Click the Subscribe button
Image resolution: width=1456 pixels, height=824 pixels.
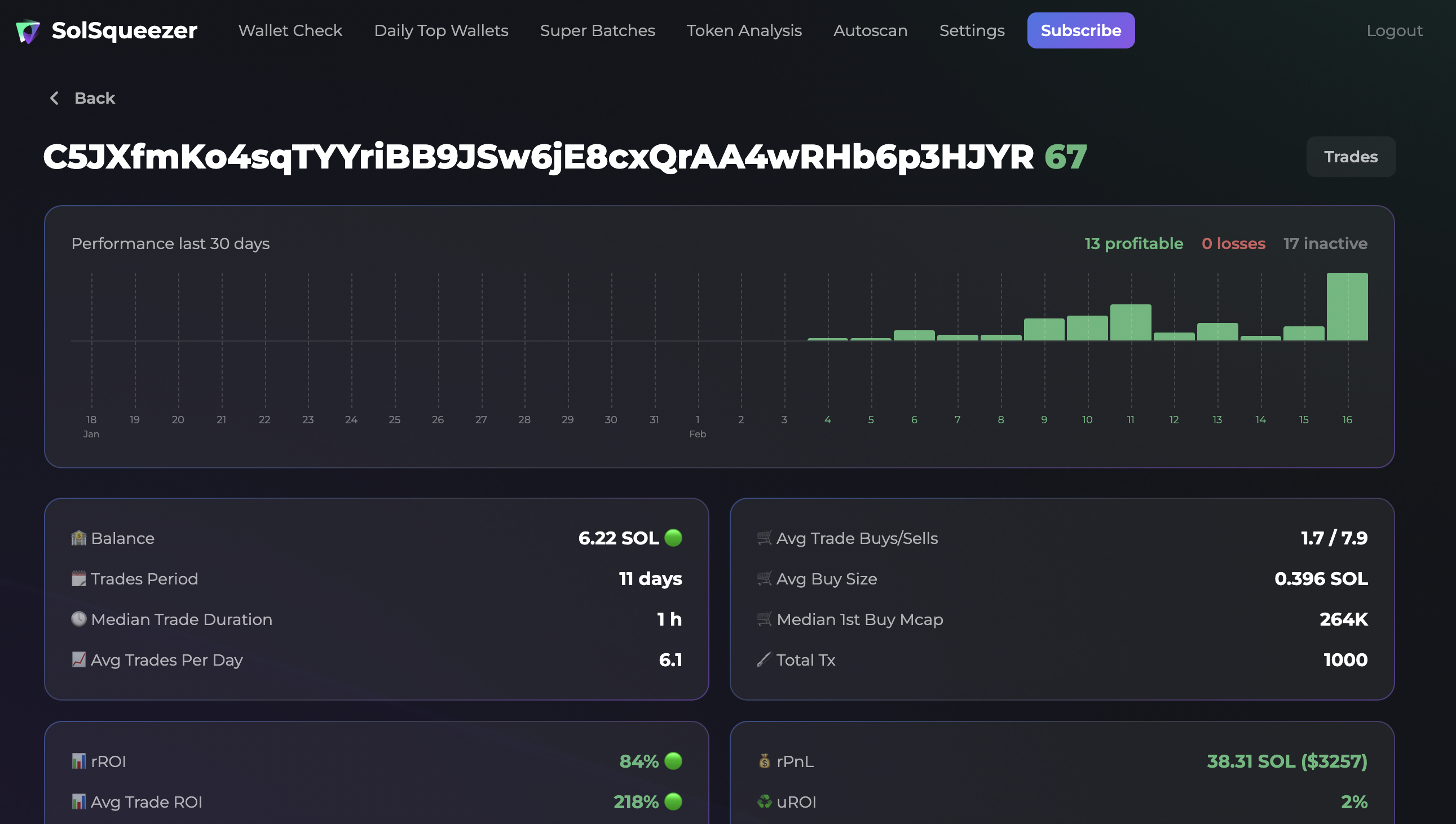pyautogui.click(x=1080, y=30)
